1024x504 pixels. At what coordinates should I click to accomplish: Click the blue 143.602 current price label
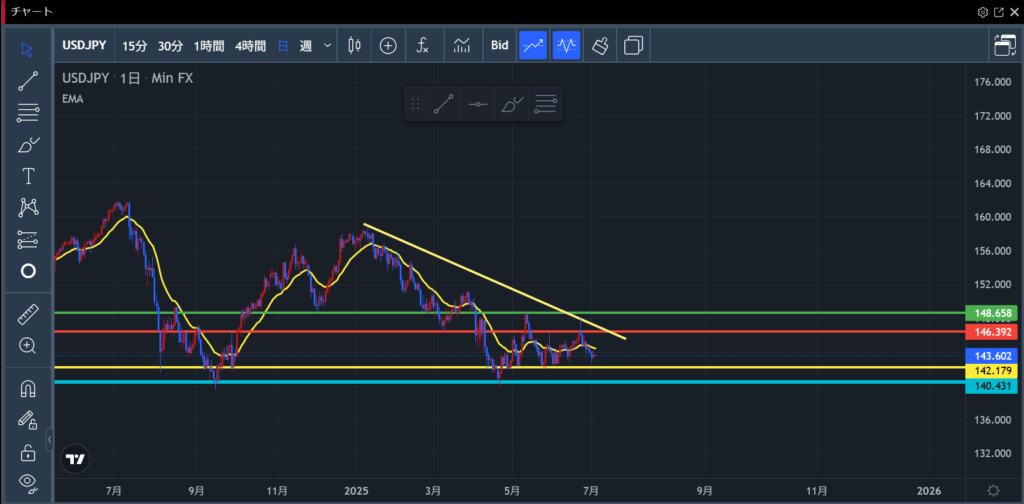(993, 356)
